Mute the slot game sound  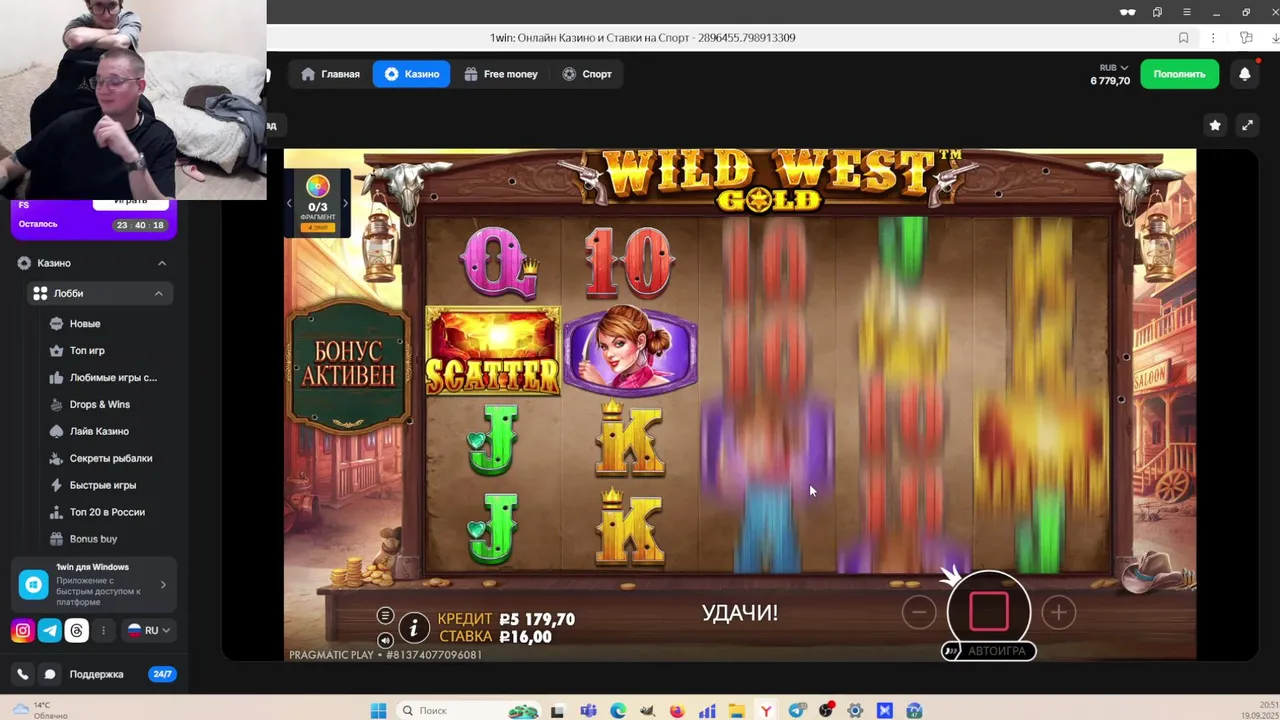(385, 640)
